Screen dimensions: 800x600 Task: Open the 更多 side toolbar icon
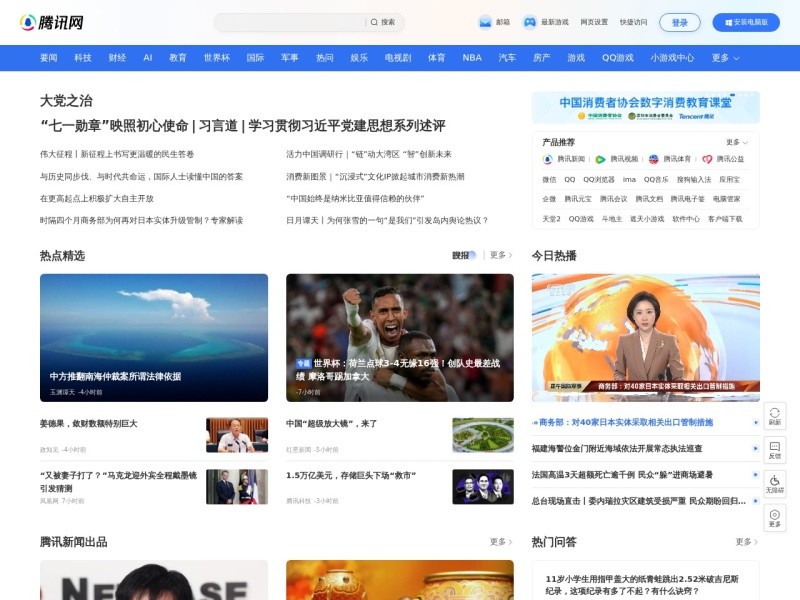(774, 518)
